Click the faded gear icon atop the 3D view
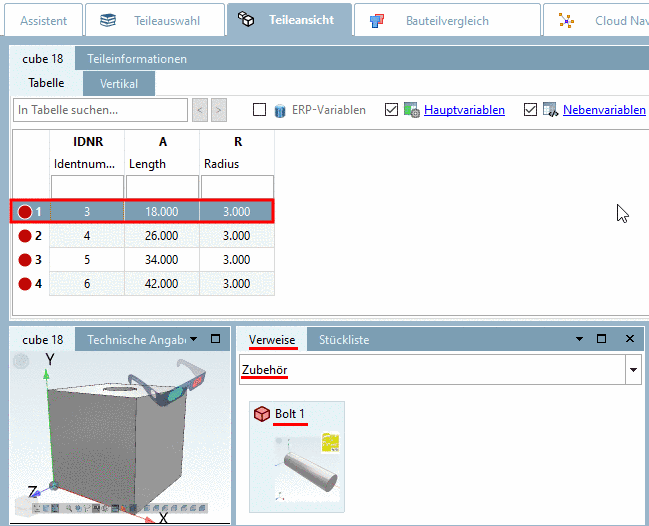 click(21, 361)
